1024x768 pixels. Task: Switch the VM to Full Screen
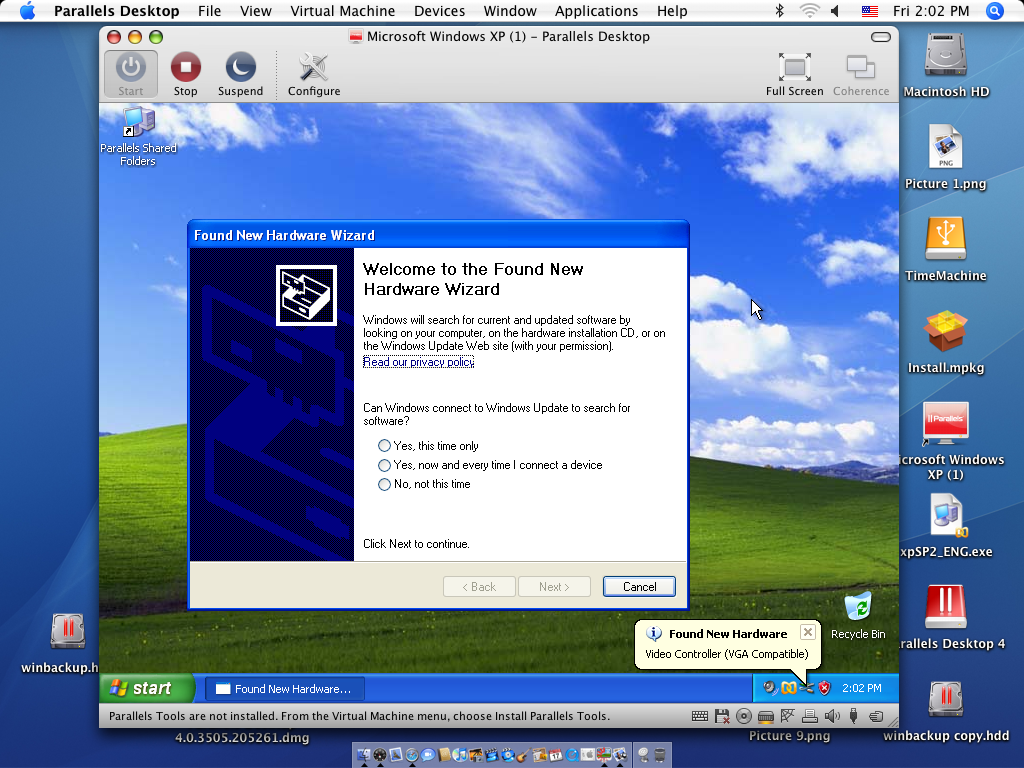794,74
